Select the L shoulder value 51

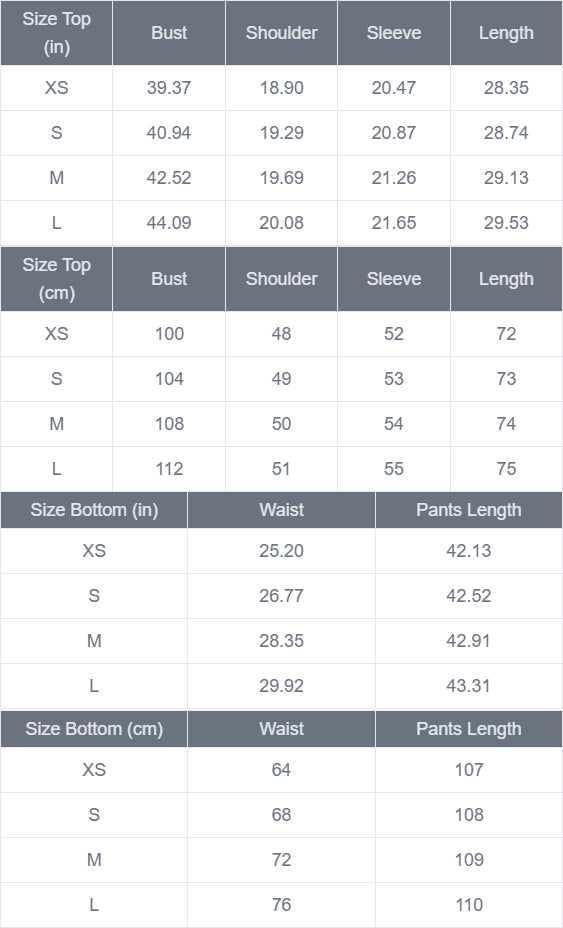(281, 469)
